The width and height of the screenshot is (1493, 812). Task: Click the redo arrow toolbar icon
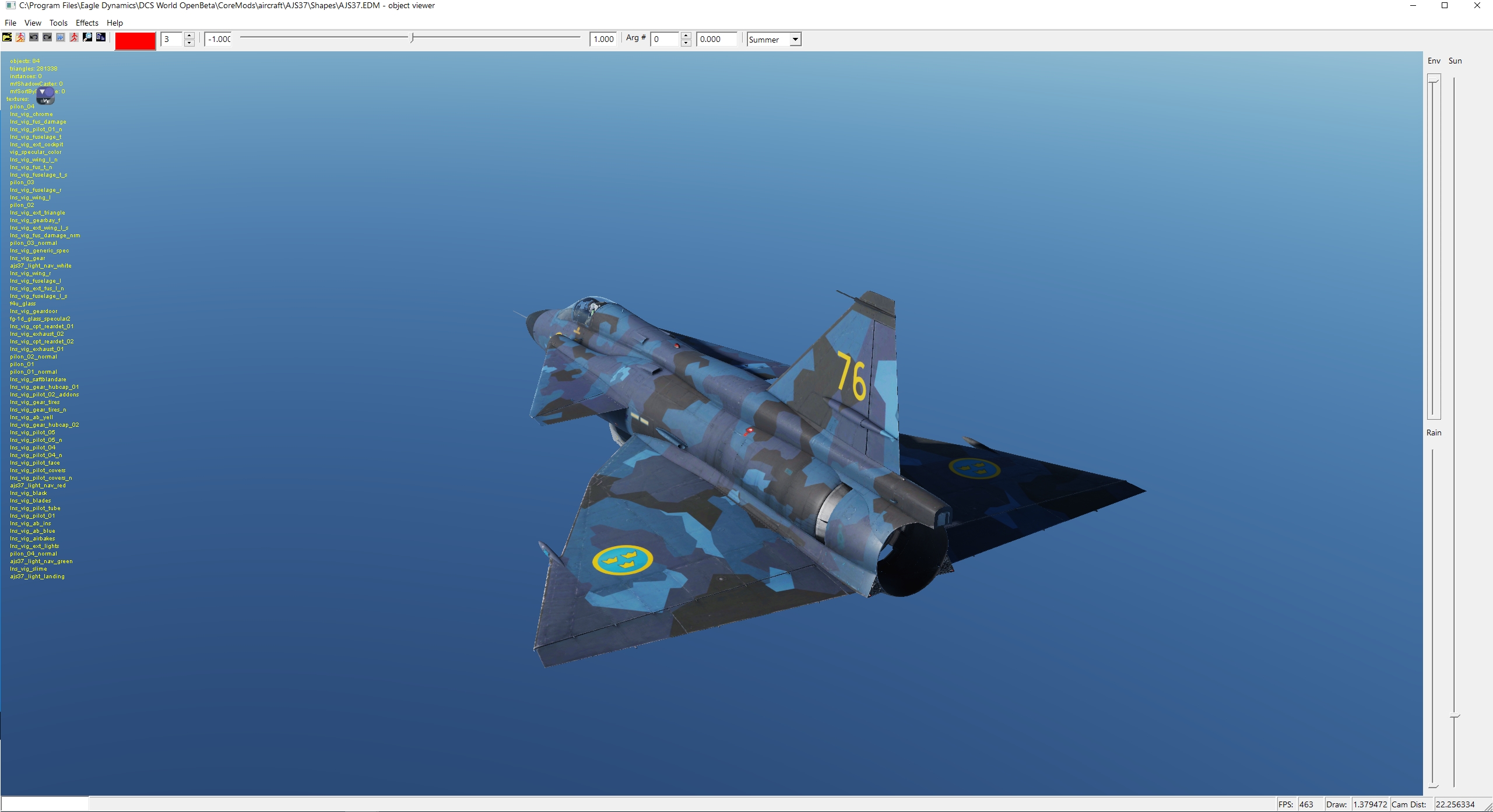pyautogui.click(x=47, y=37)
